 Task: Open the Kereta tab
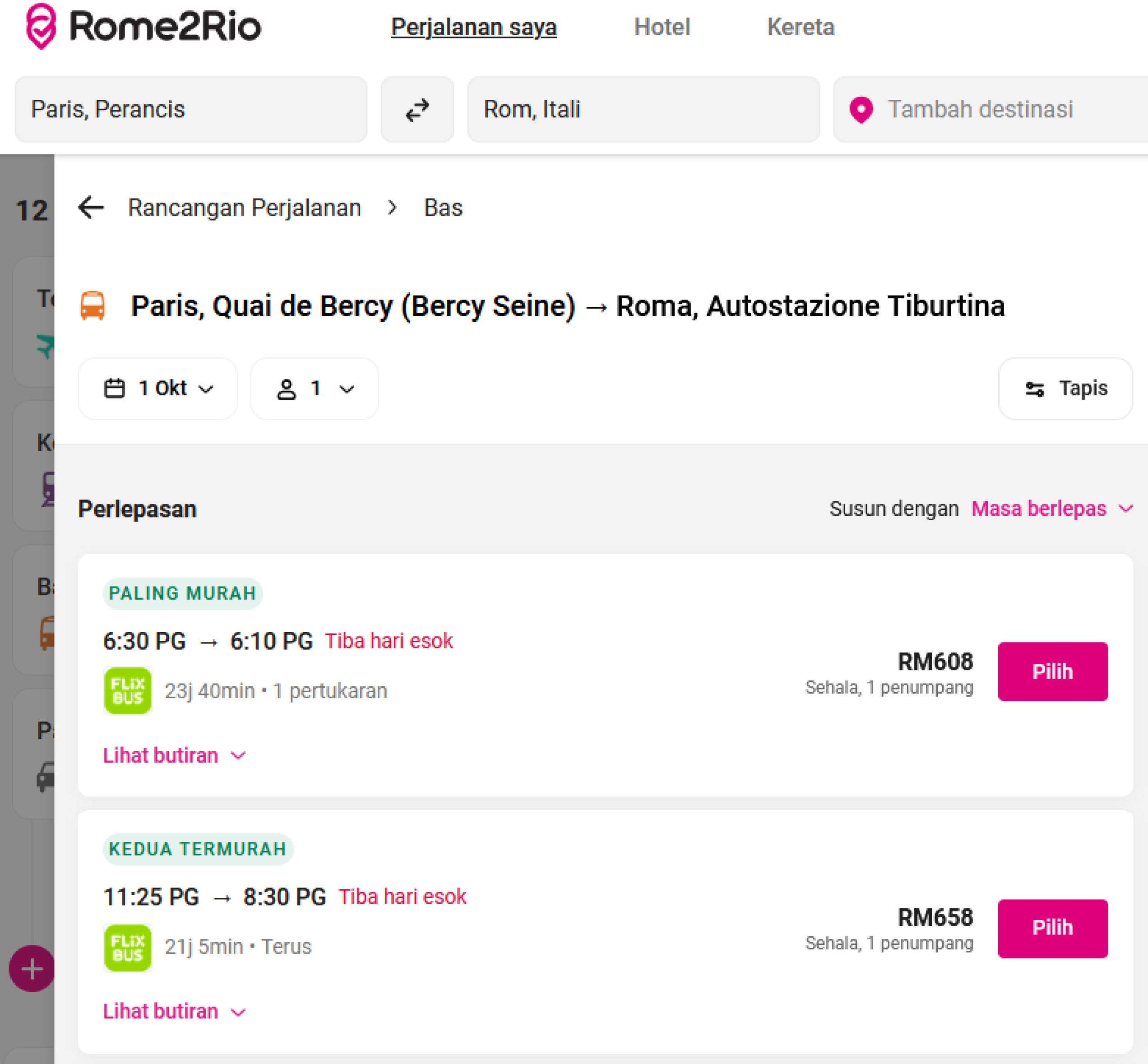click(x=800, y=27)
